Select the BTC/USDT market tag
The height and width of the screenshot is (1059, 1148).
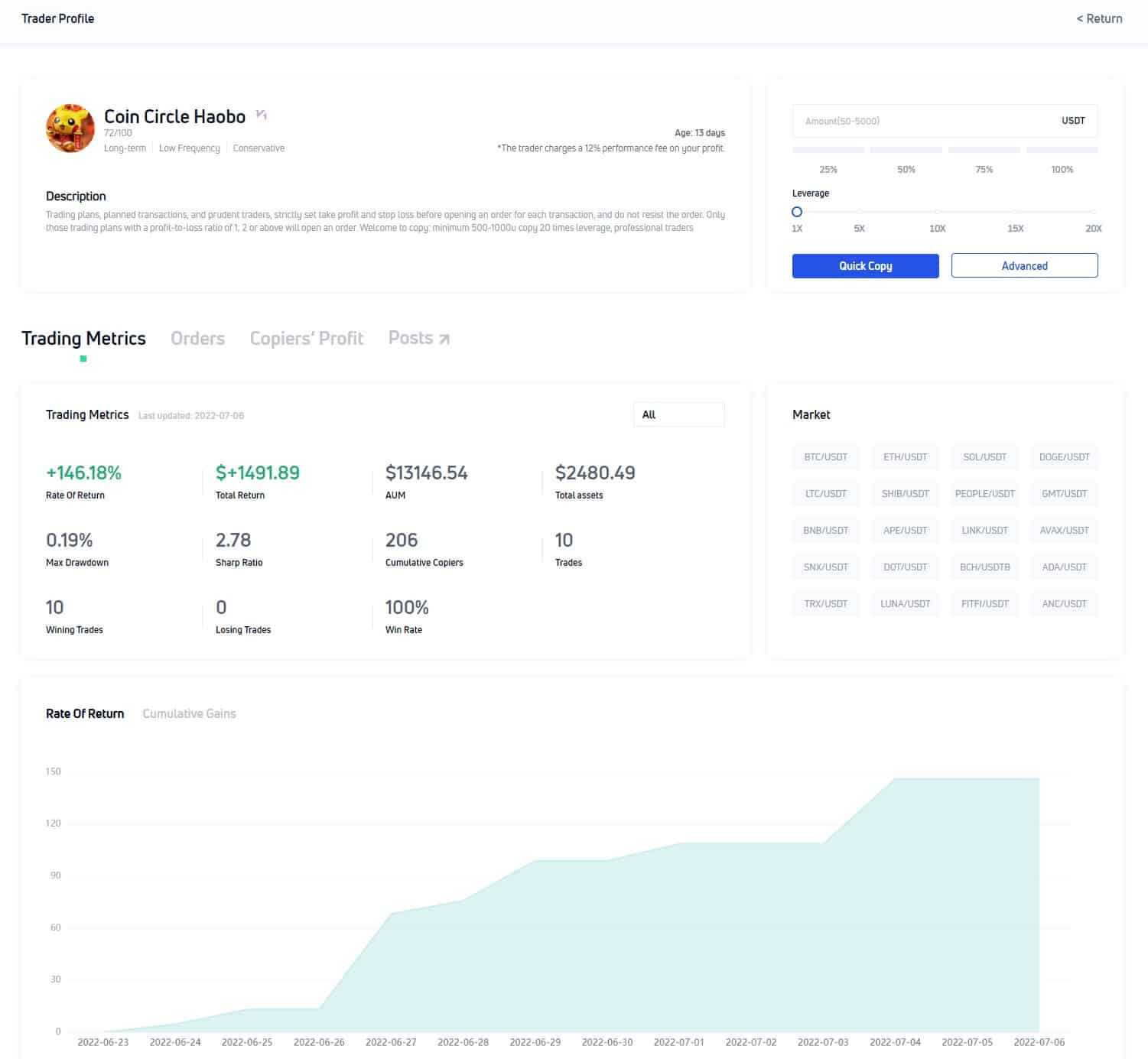pyautogui.click(x=825, y=457)
